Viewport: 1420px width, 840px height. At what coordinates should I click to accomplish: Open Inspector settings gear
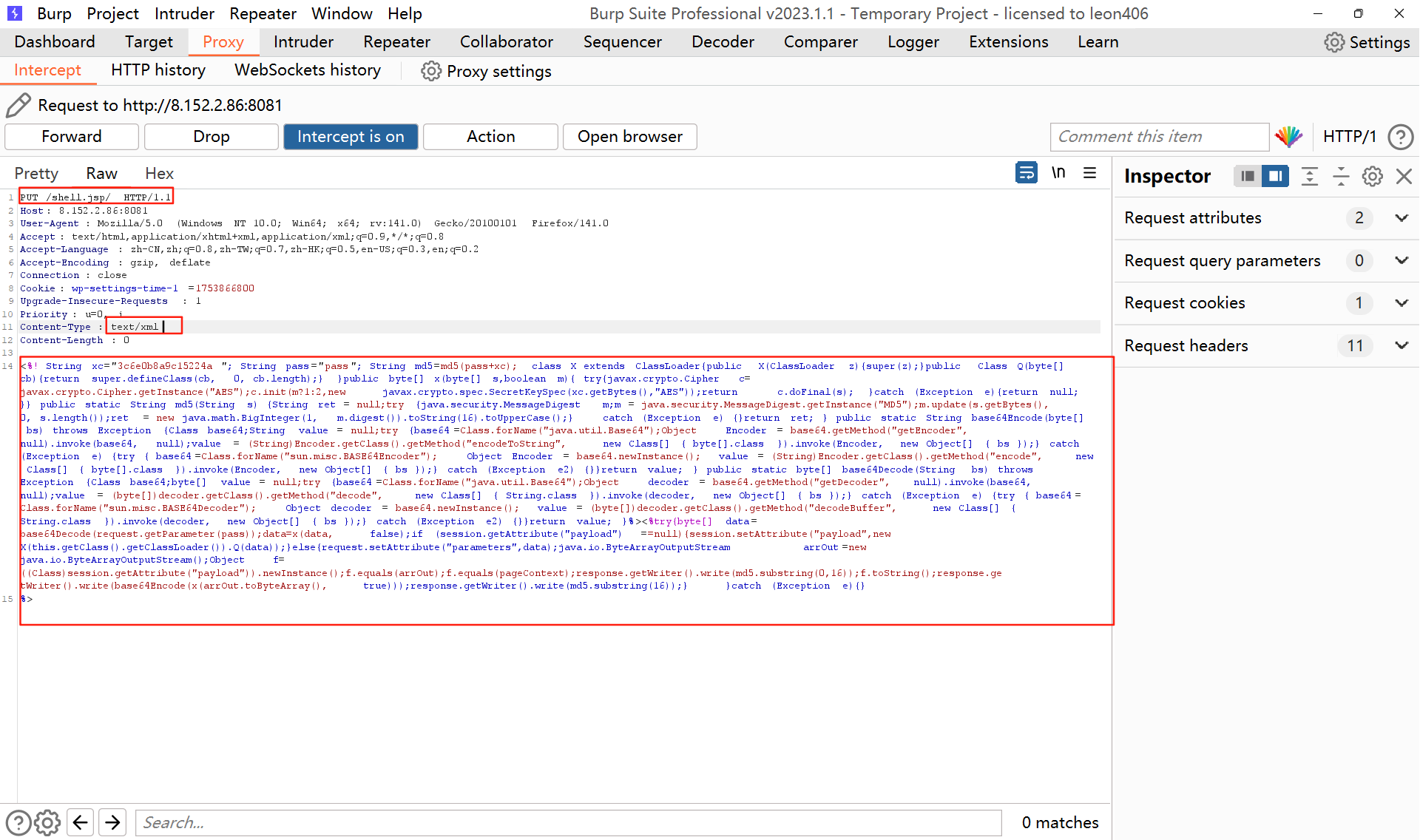1373,176
